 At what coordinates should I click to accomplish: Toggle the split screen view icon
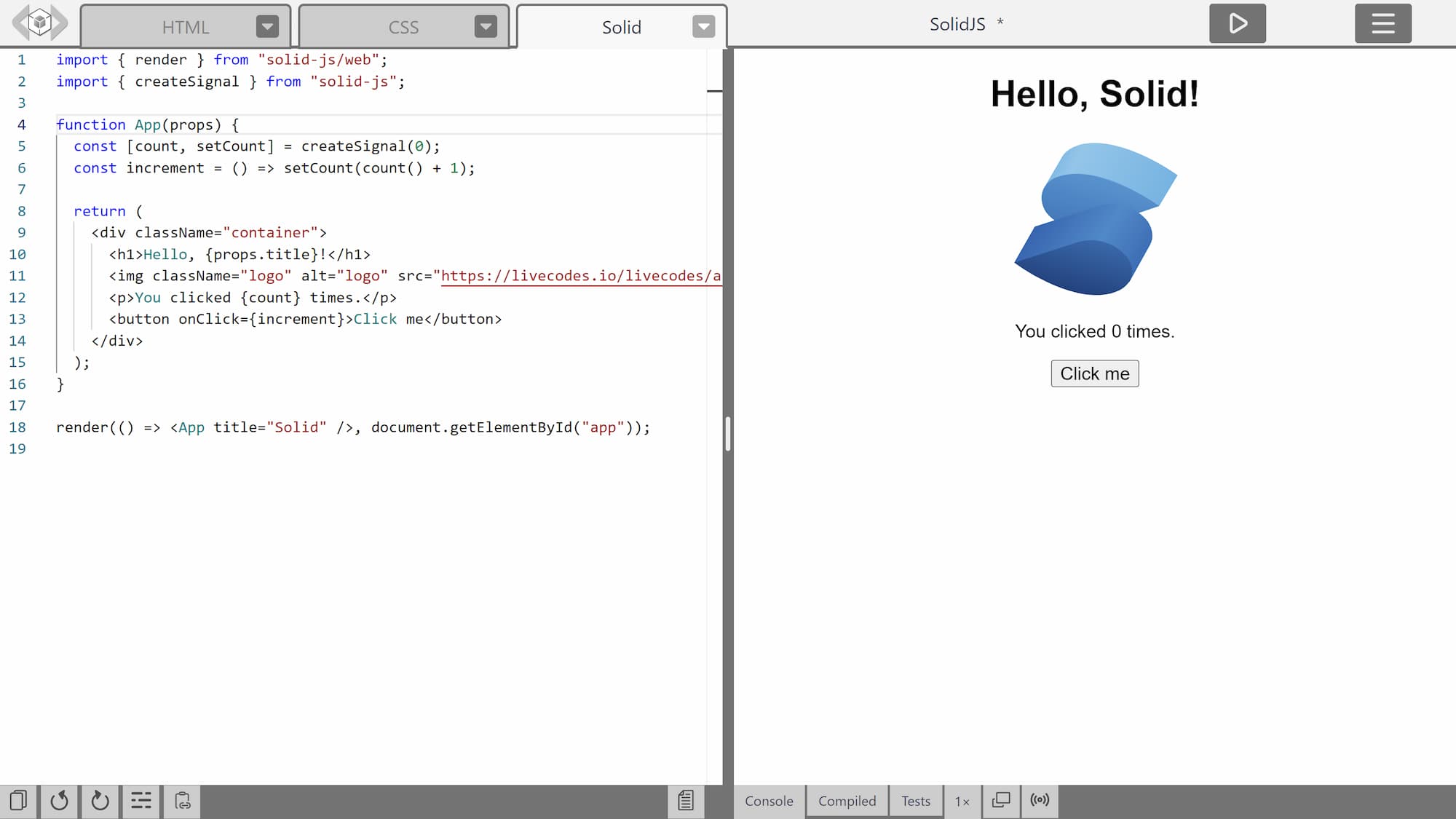pos(1001,800)
